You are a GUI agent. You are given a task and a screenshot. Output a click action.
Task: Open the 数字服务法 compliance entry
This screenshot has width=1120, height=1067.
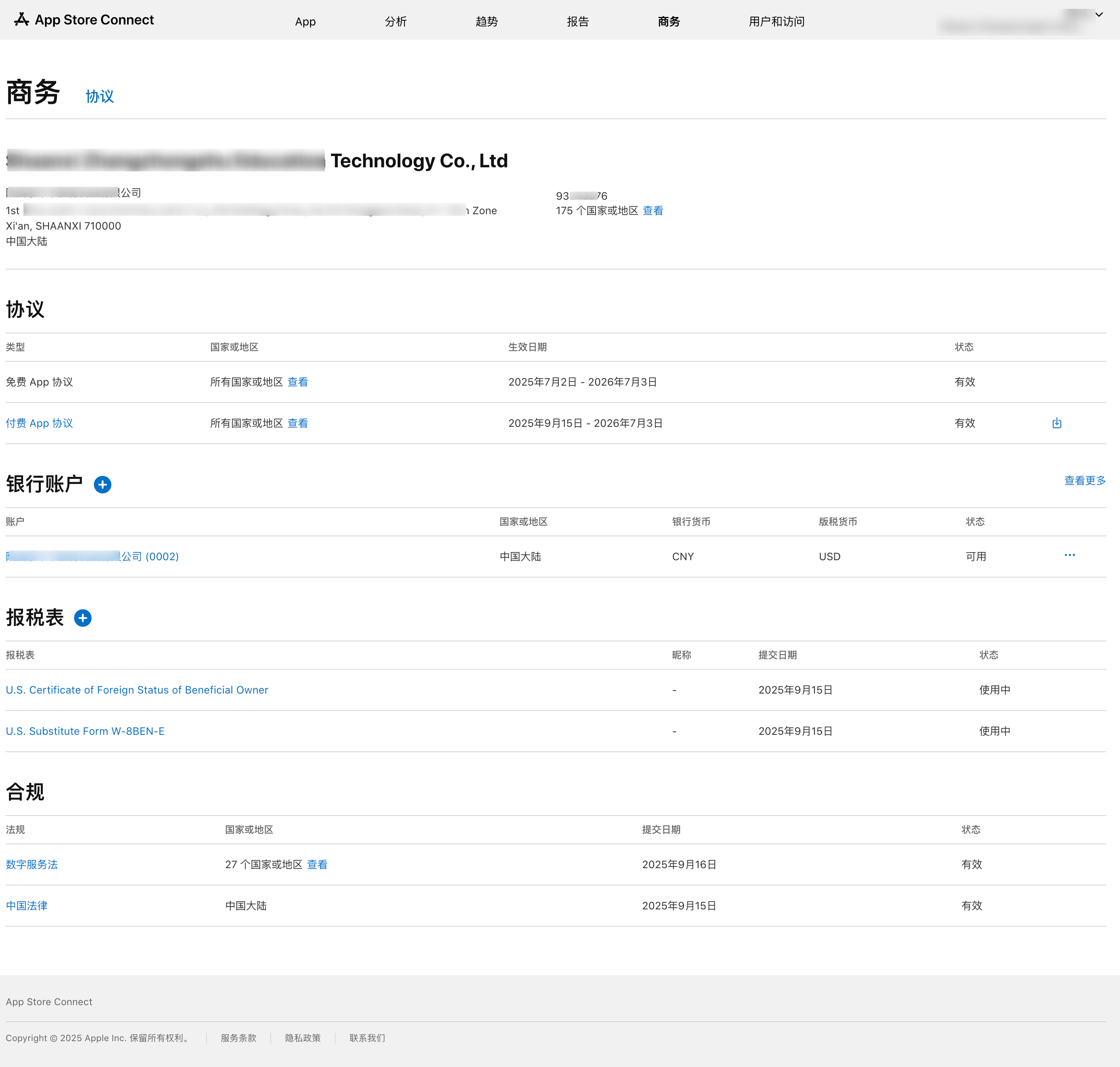pyautogui.click(x=32, y=865)
